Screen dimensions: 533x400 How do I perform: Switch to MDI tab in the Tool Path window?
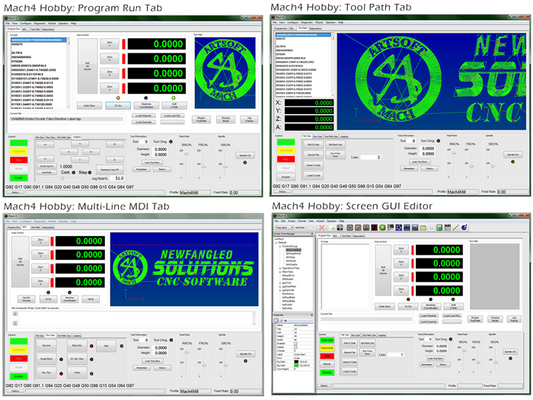point(292,28)
